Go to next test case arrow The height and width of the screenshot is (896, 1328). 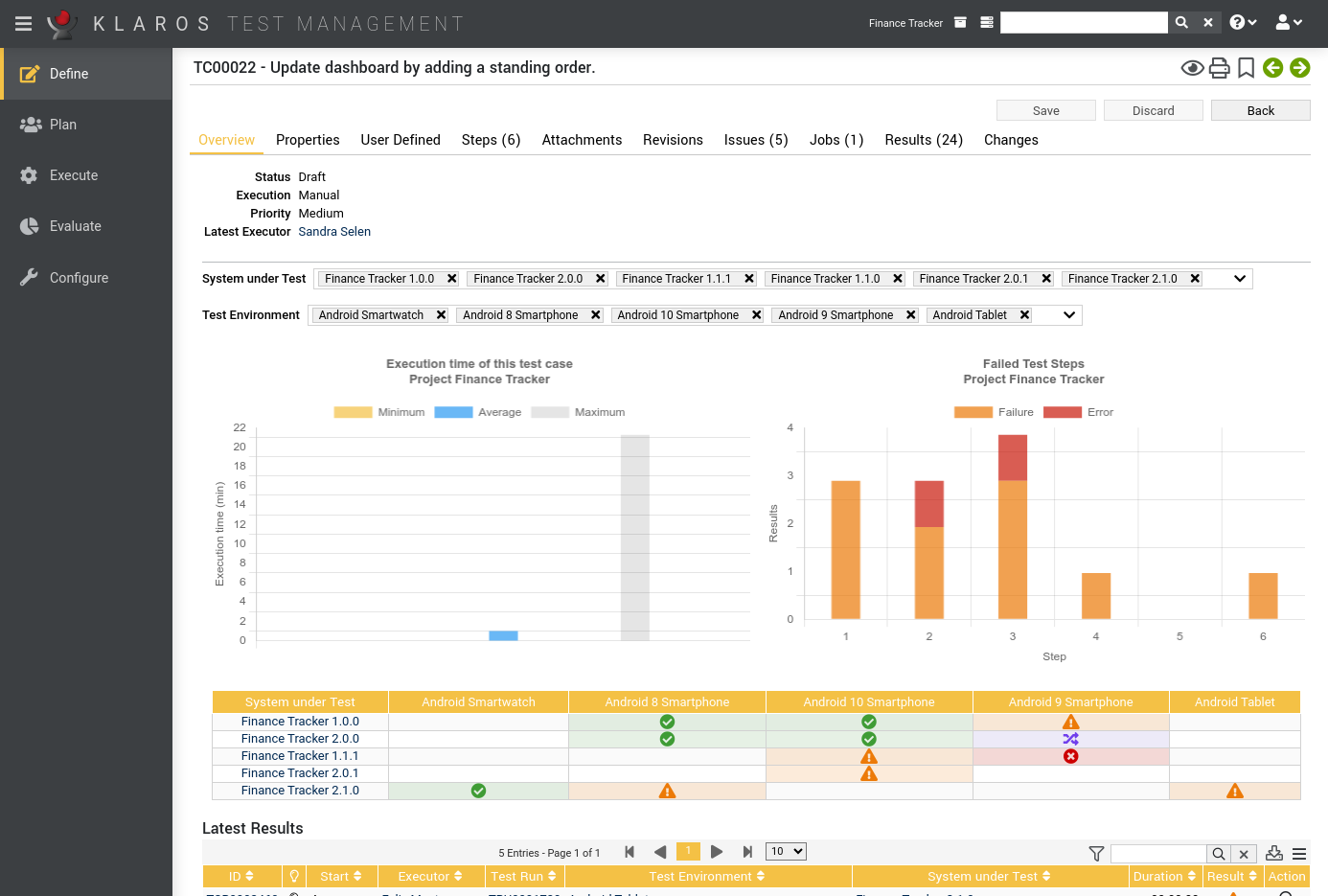[1299, 68]
